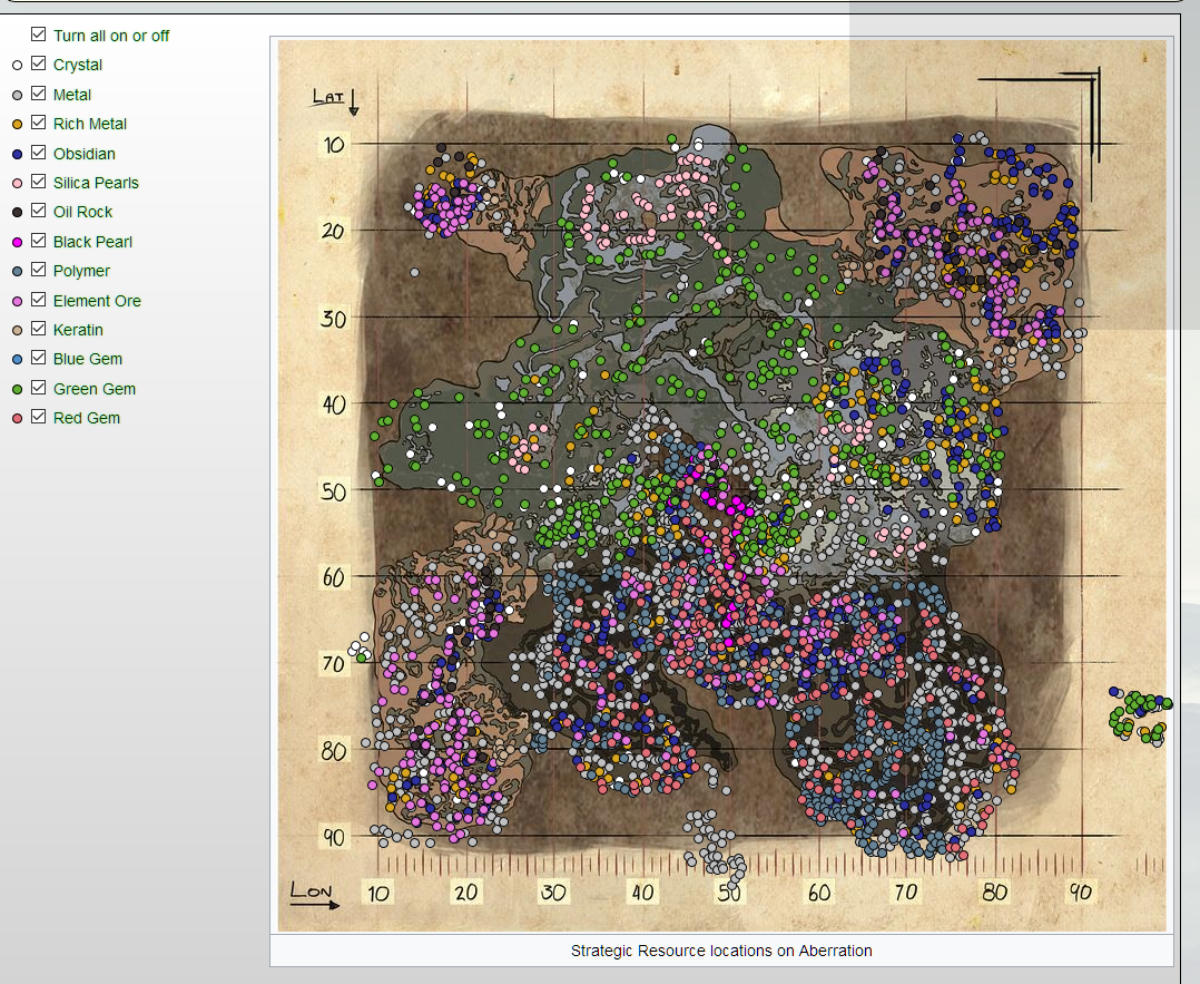Toggle the Crystal checkbox
The image size is (1200, 984).
click(39, 64)
